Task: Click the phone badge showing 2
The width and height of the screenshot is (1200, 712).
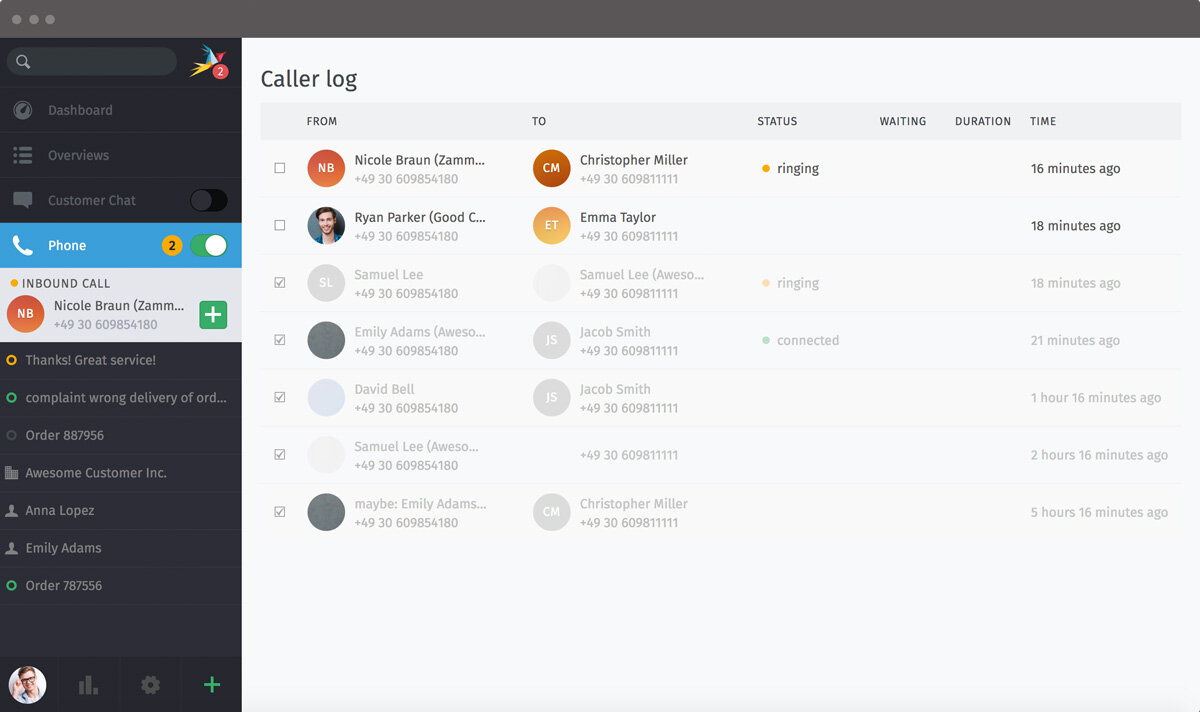Action: [172, 245]
